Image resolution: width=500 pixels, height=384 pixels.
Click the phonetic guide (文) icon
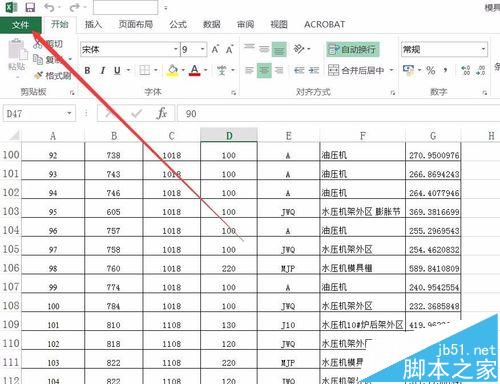point(221,70)
